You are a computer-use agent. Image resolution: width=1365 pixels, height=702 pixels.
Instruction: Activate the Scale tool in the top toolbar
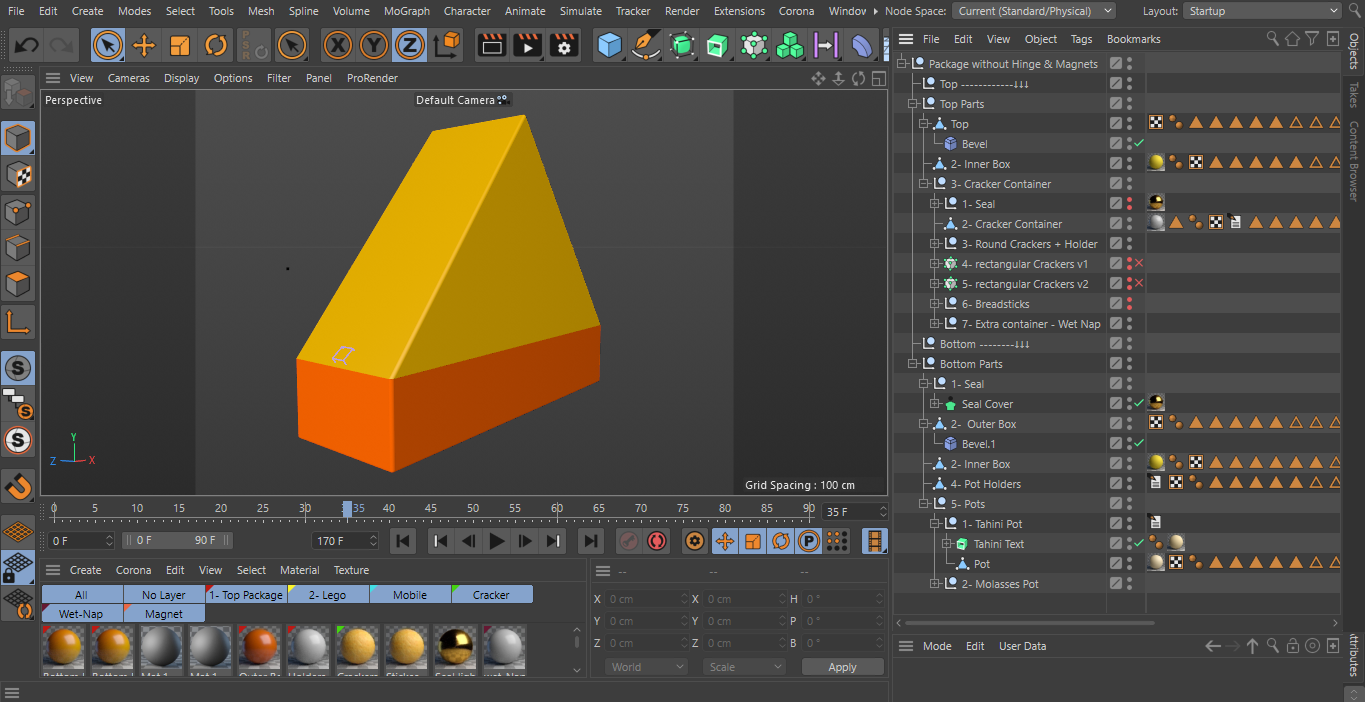coord(180,45)
